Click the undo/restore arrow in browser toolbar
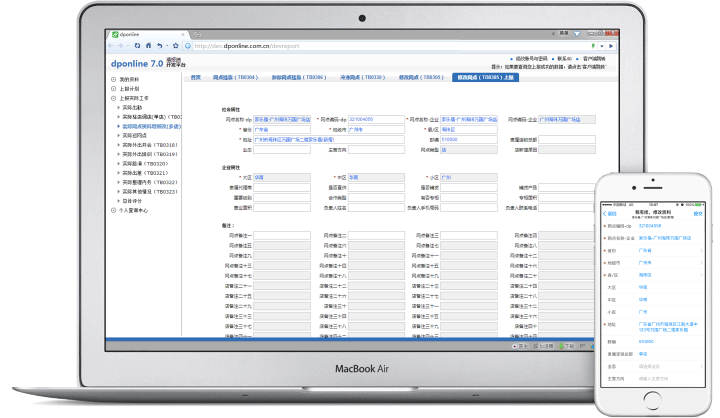This screenshot has height=418, width=720. coord(159,45)
